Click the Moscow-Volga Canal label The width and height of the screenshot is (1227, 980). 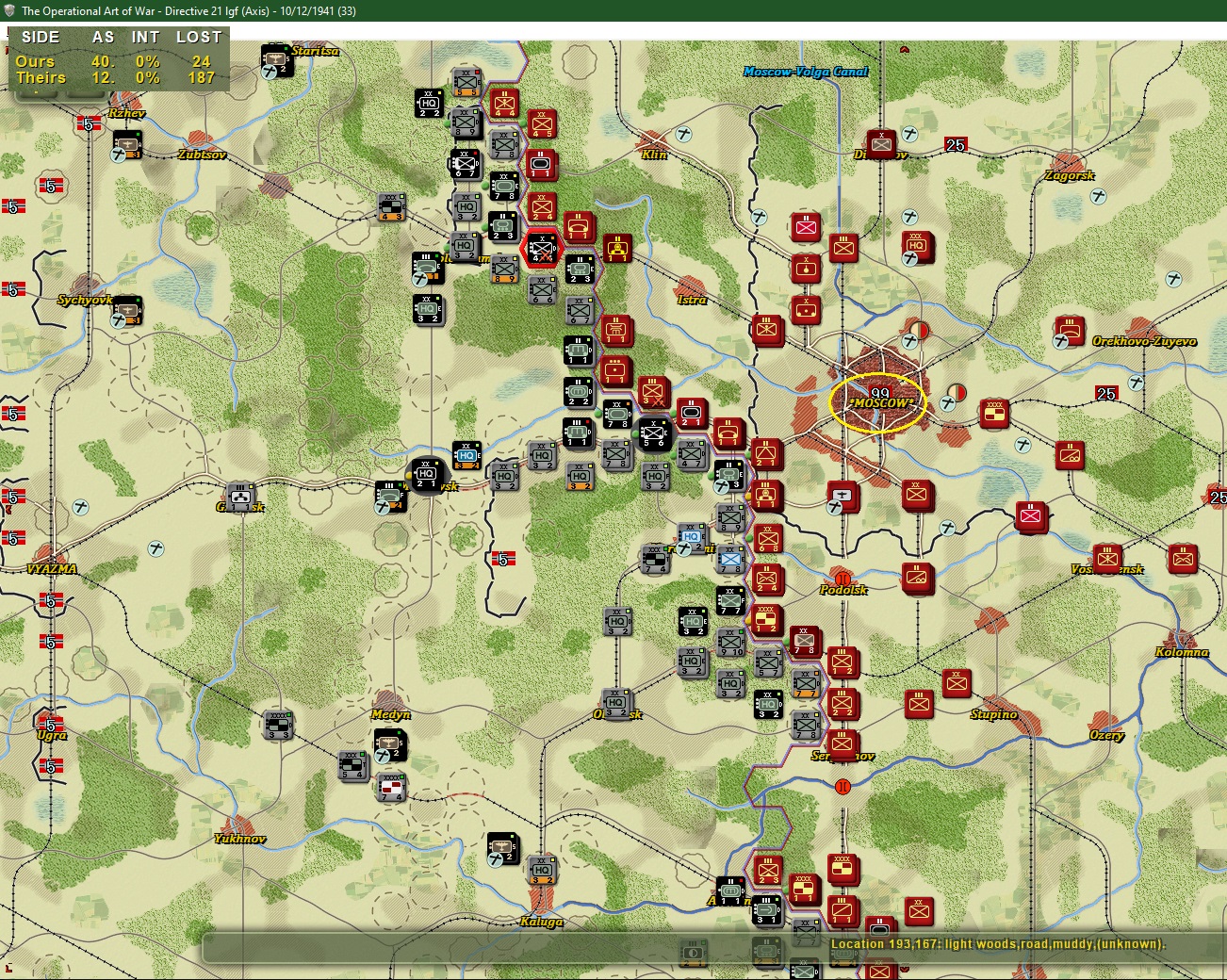806,72
